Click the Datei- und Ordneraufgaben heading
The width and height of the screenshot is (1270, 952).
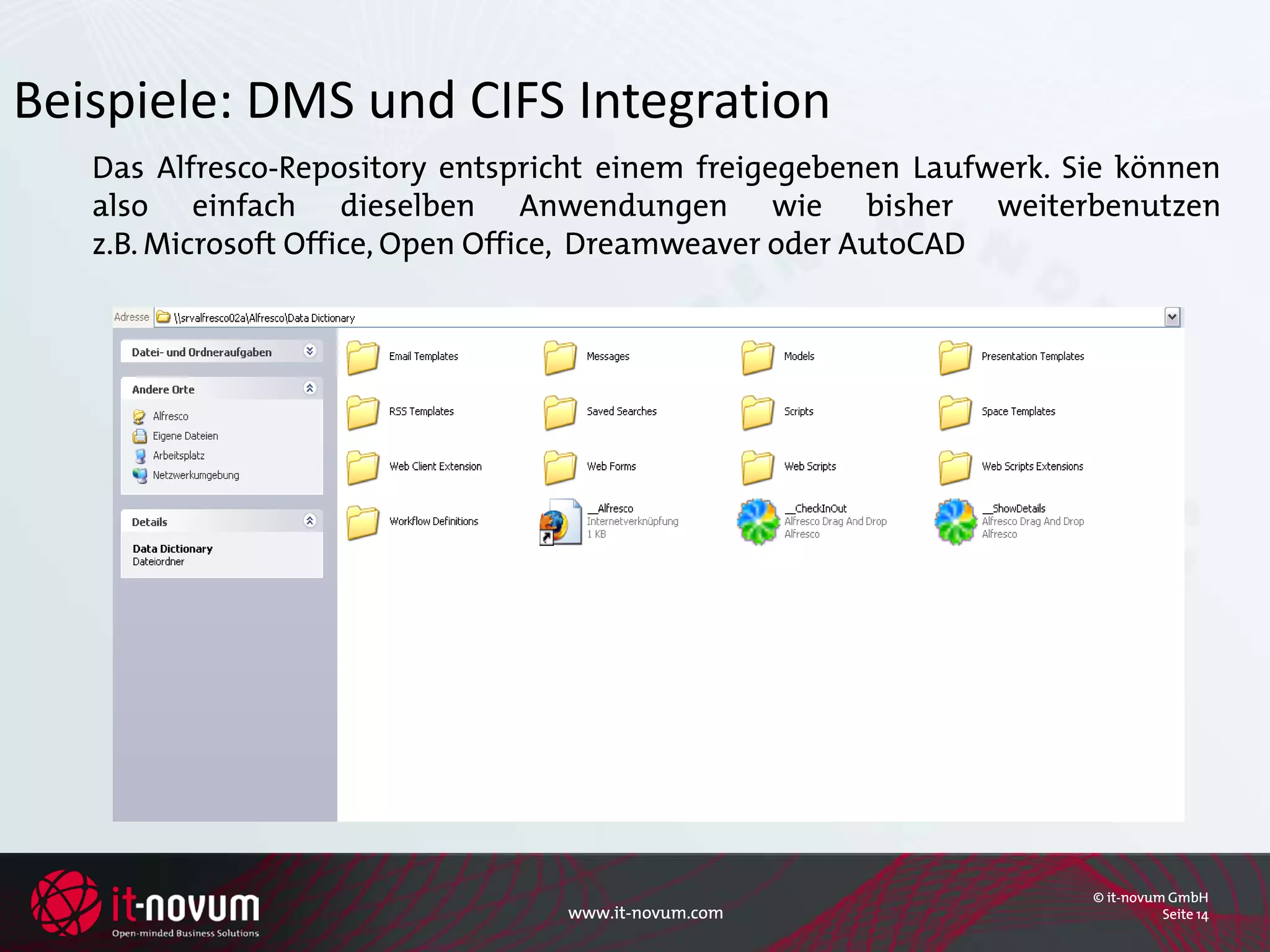click(202, 353)
